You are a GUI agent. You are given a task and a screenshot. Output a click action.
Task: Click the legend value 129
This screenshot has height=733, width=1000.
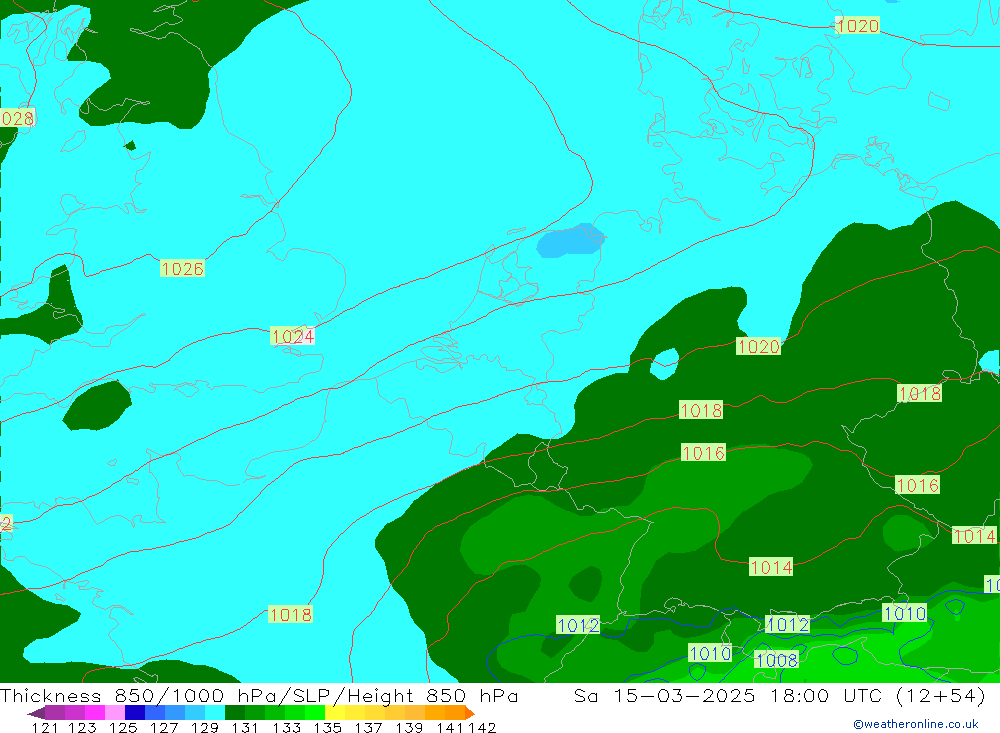[x=205, y=727]
